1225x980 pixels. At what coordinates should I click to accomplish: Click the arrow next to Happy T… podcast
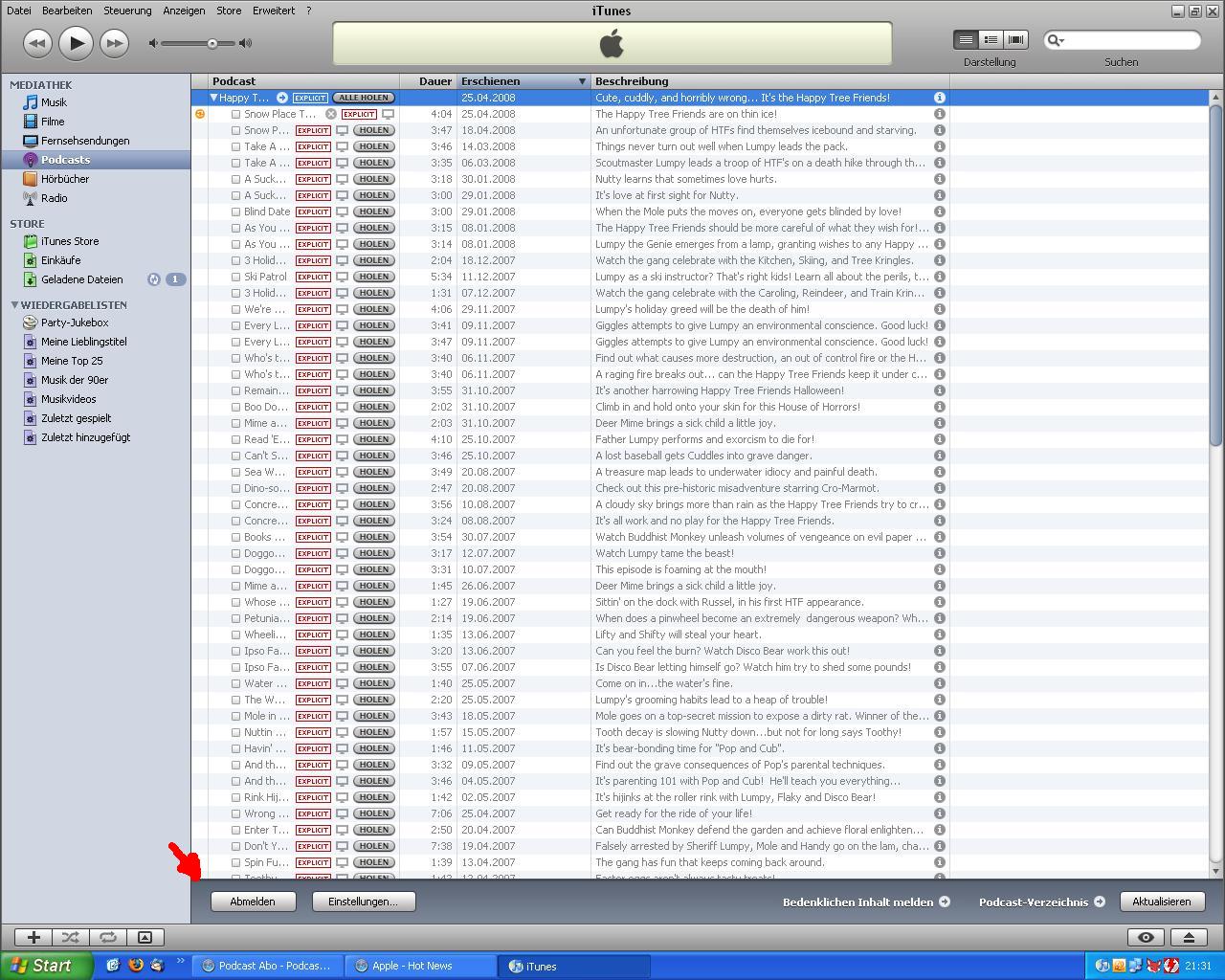point(282,98)
